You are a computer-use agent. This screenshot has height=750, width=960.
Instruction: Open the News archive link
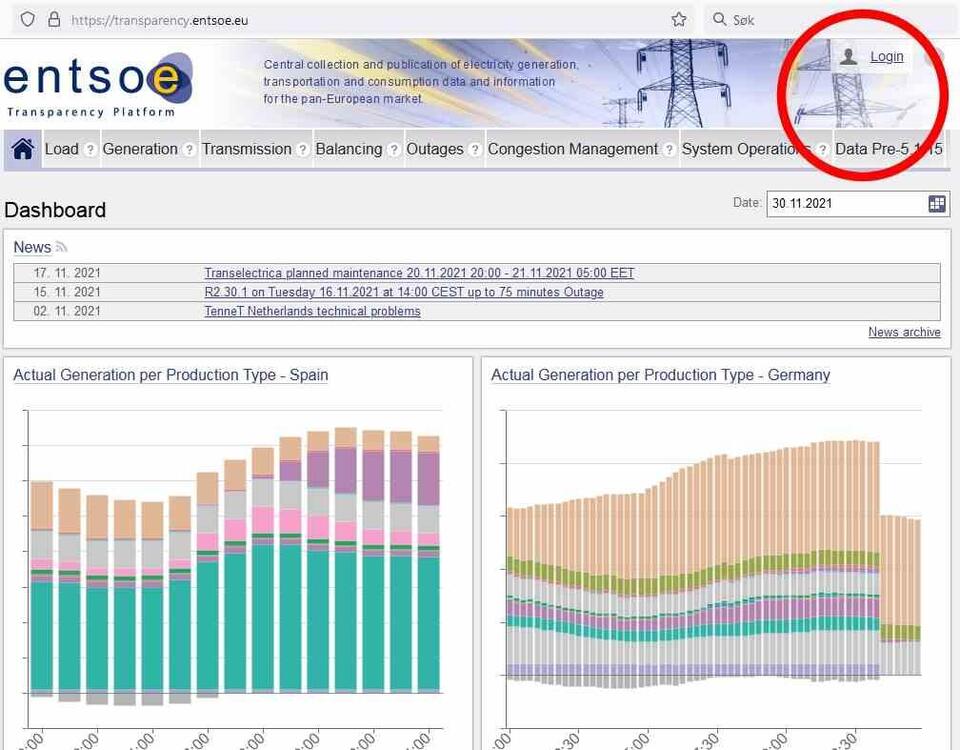pos(904,332)
